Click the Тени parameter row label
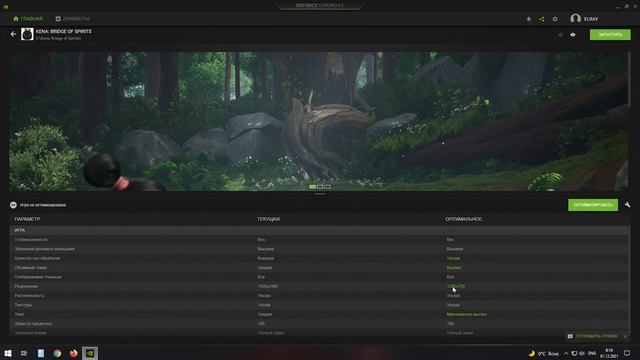Screen dimensions: 640x360 pos(19,314)
